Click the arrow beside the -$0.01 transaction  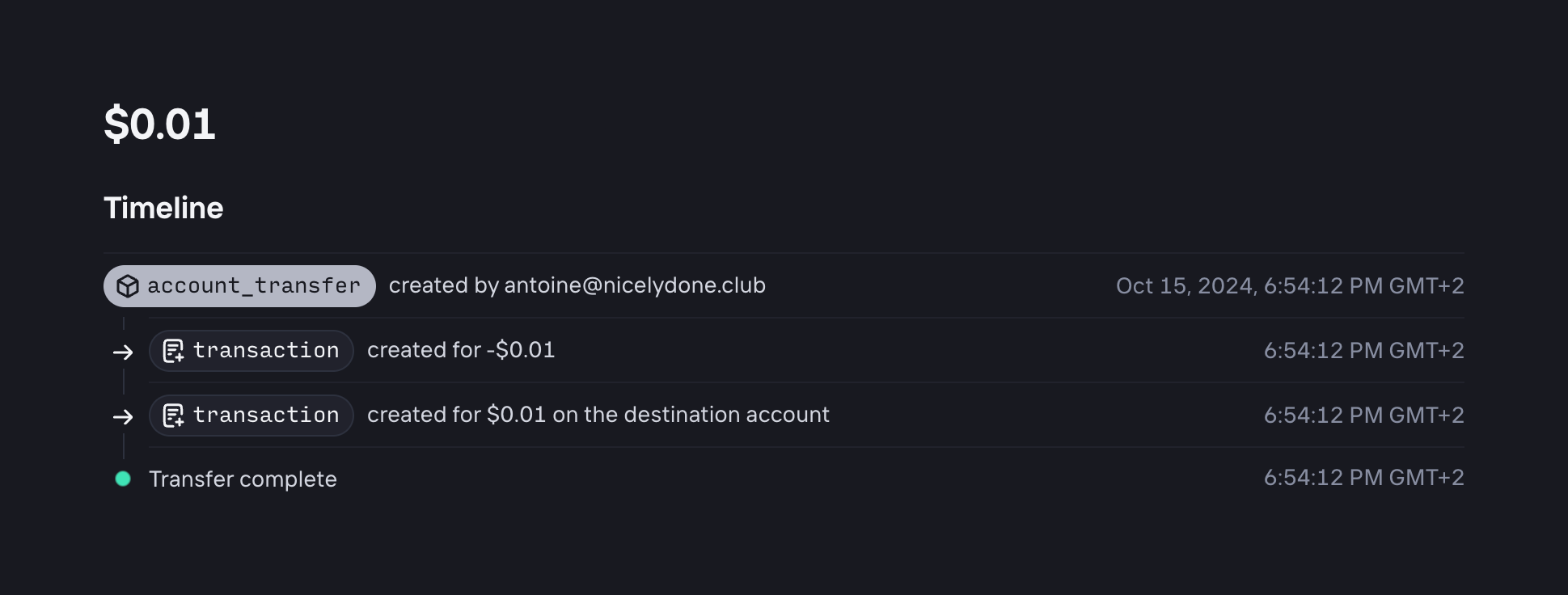(123, 352)
